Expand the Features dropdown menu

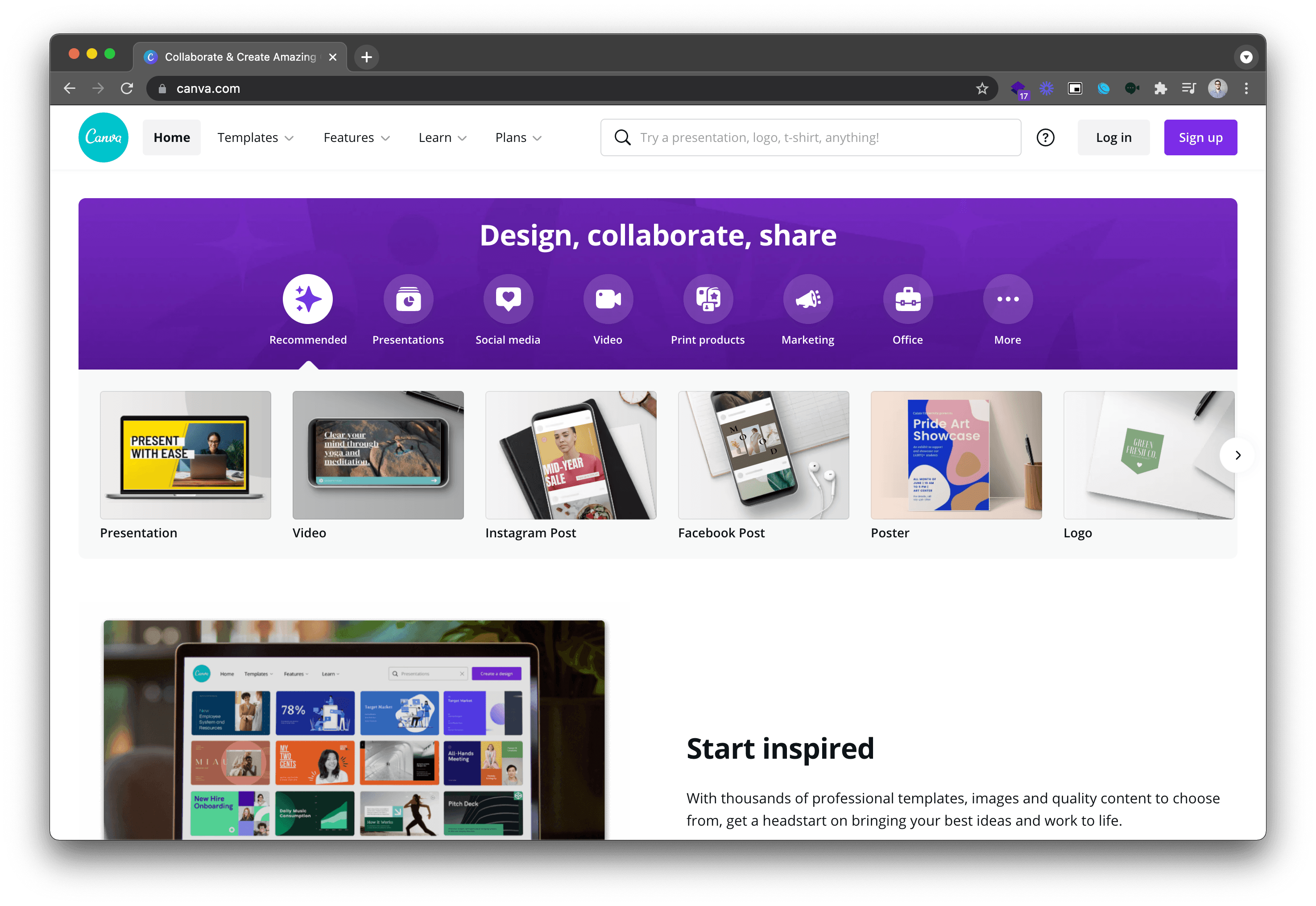(356, 137)
